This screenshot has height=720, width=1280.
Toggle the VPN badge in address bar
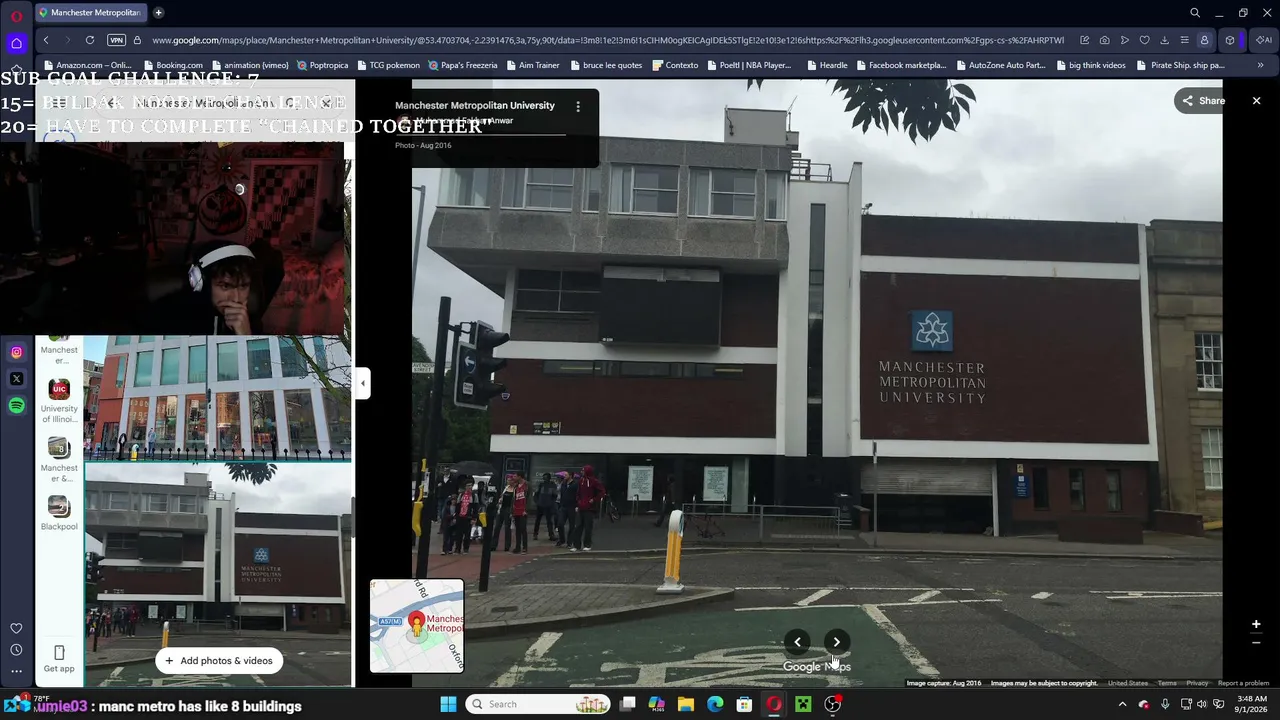coord(117,40)
